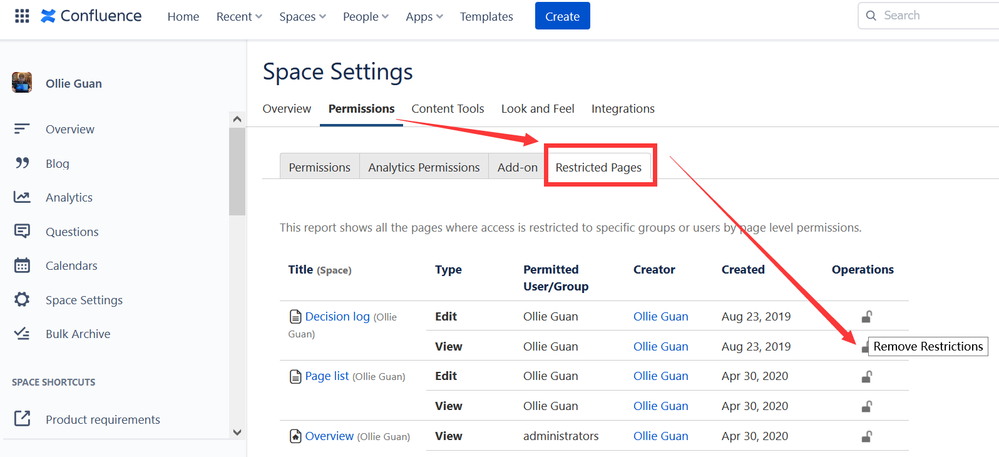
Task: Go to Home in top navigation
Action: point(183,17)
